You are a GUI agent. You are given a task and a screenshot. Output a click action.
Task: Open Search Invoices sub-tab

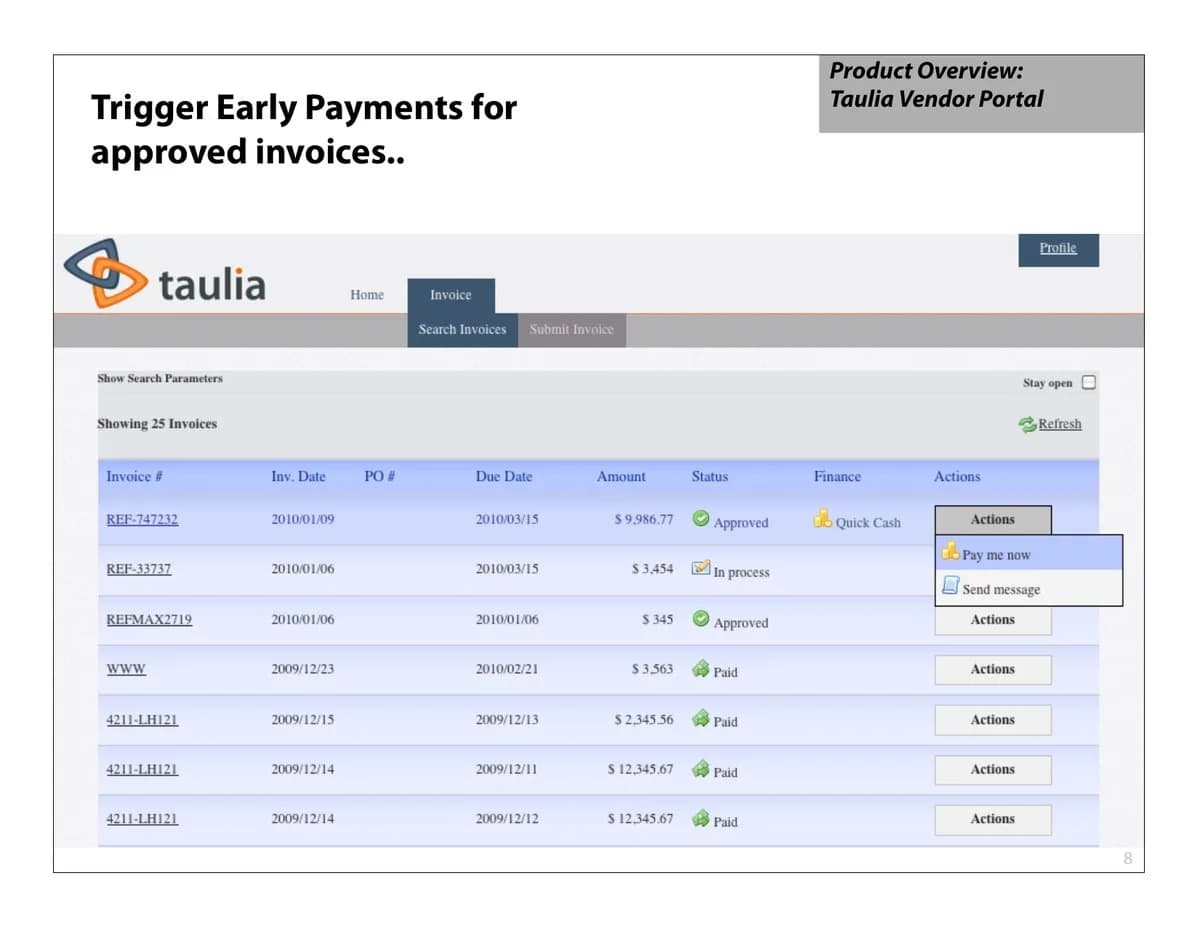[x=462, y=329]
